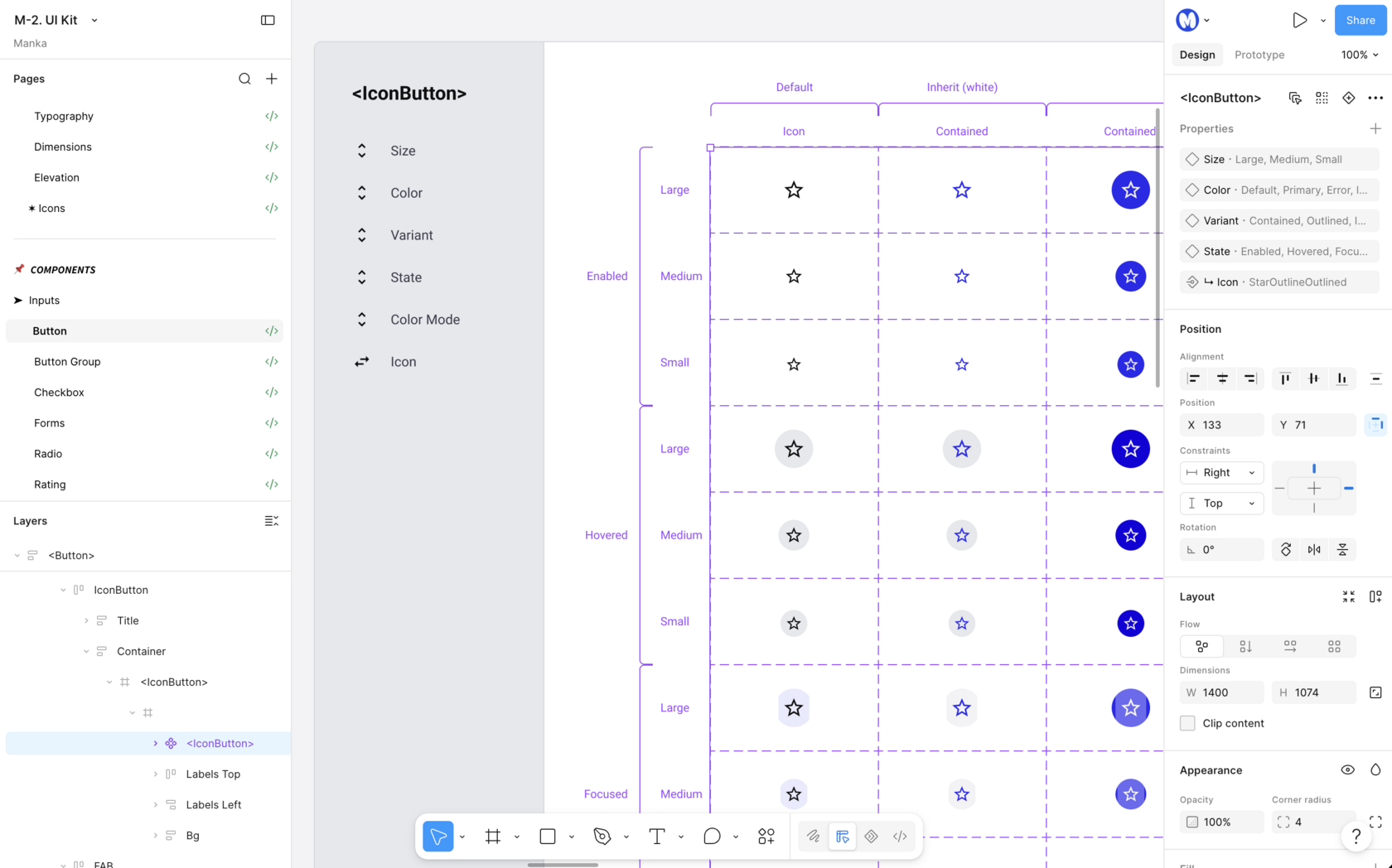Select the Rectangle shape tool

pos(548,837)
